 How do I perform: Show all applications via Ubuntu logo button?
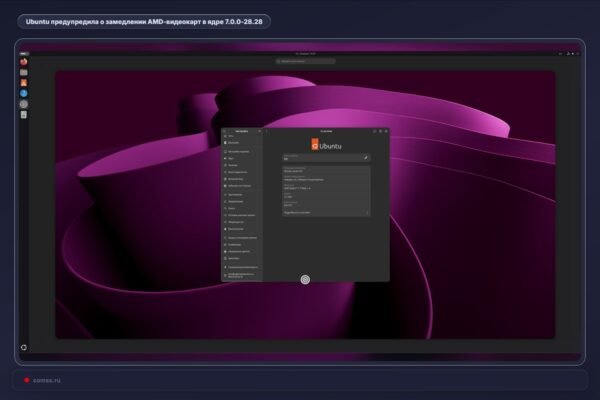24,347
